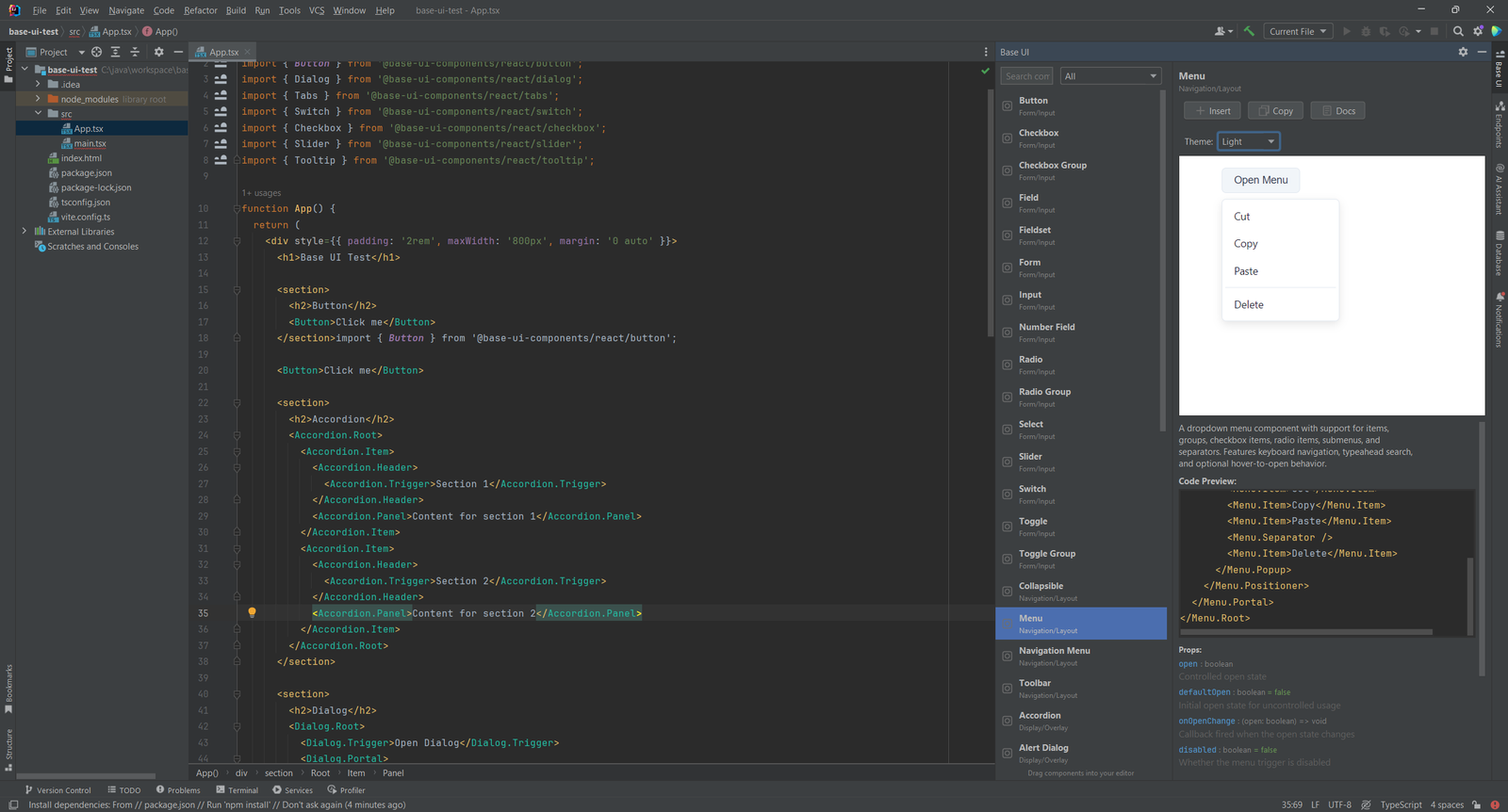Image resolution: width=1508 pixels, height=812 pixels.
Task: Open the Profiler tool window
Action: click(346, 790)
